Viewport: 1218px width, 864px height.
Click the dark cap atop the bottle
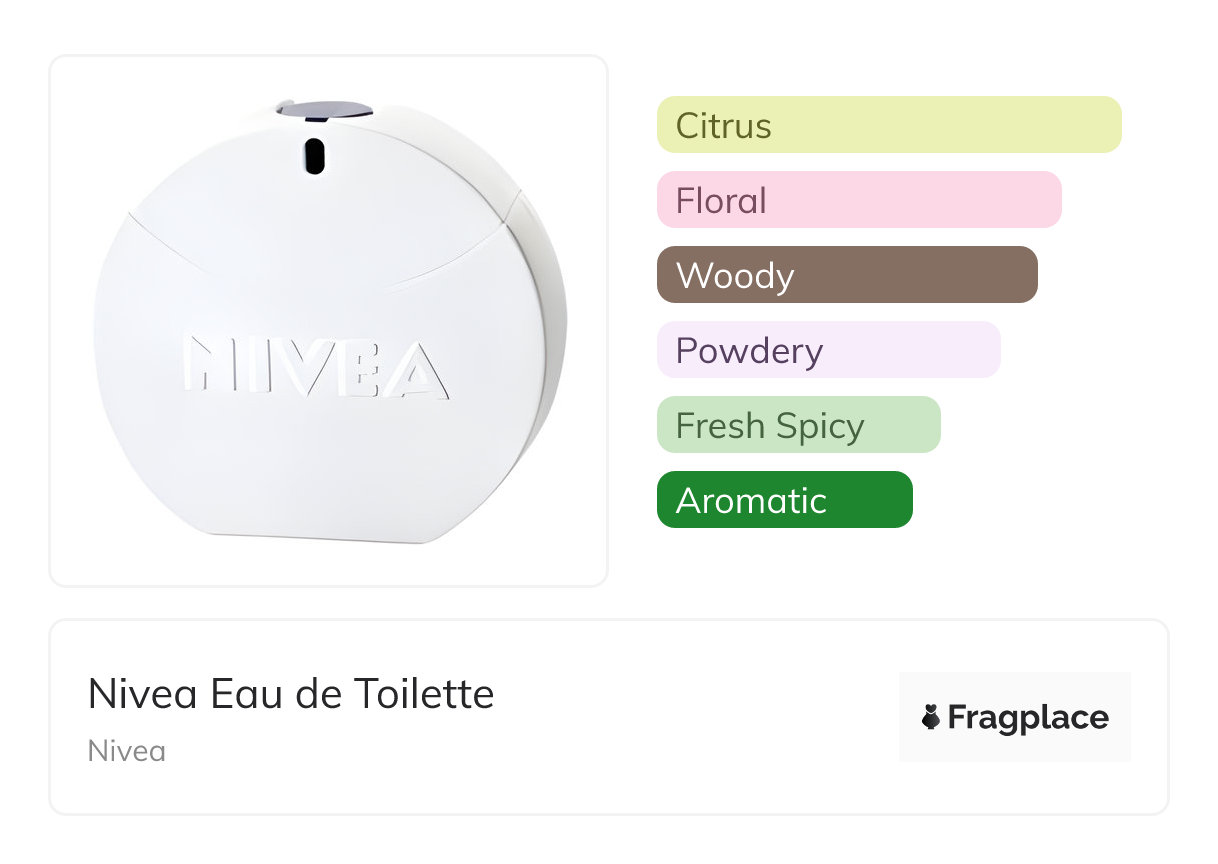326,111
